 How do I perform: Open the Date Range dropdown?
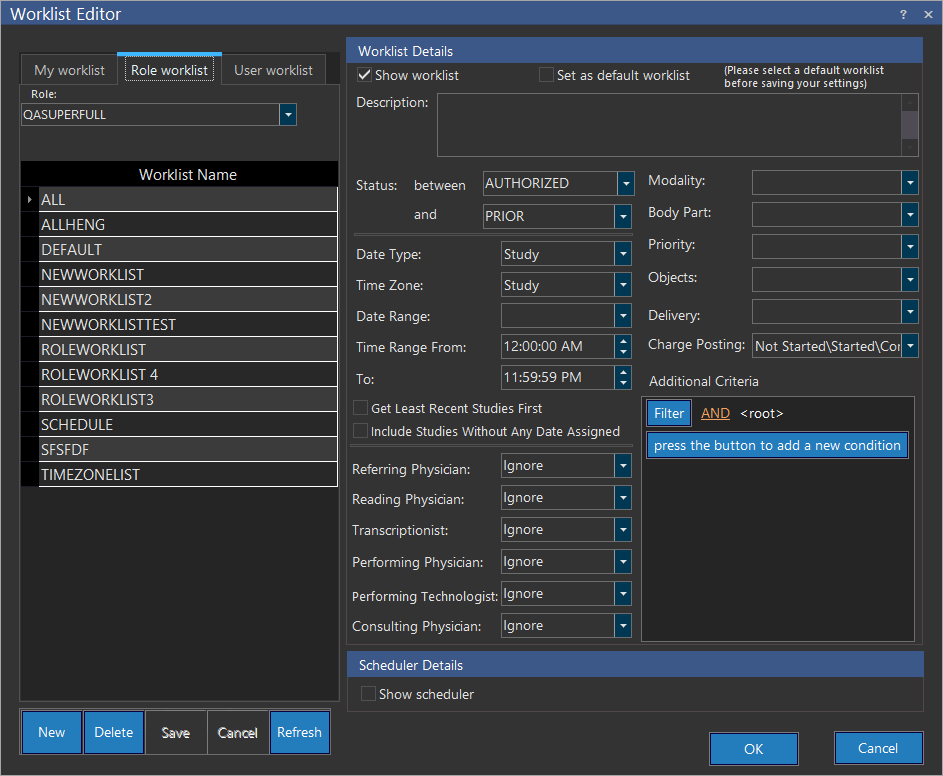[x=624, y=316]
